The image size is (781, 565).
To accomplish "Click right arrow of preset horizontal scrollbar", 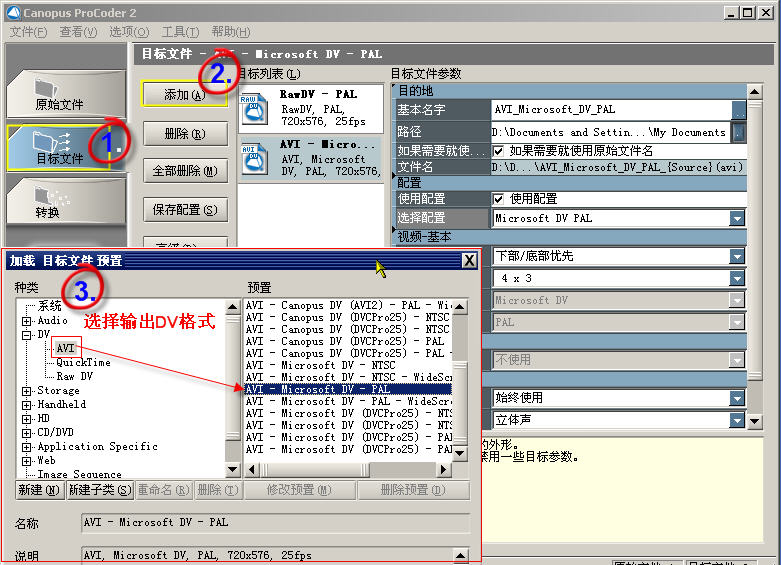I will point(443,469).
